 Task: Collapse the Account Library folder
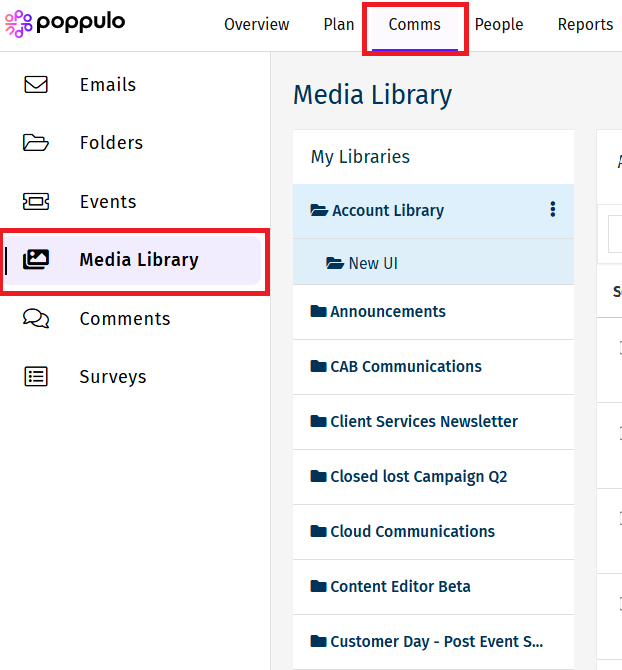point(320,211)
